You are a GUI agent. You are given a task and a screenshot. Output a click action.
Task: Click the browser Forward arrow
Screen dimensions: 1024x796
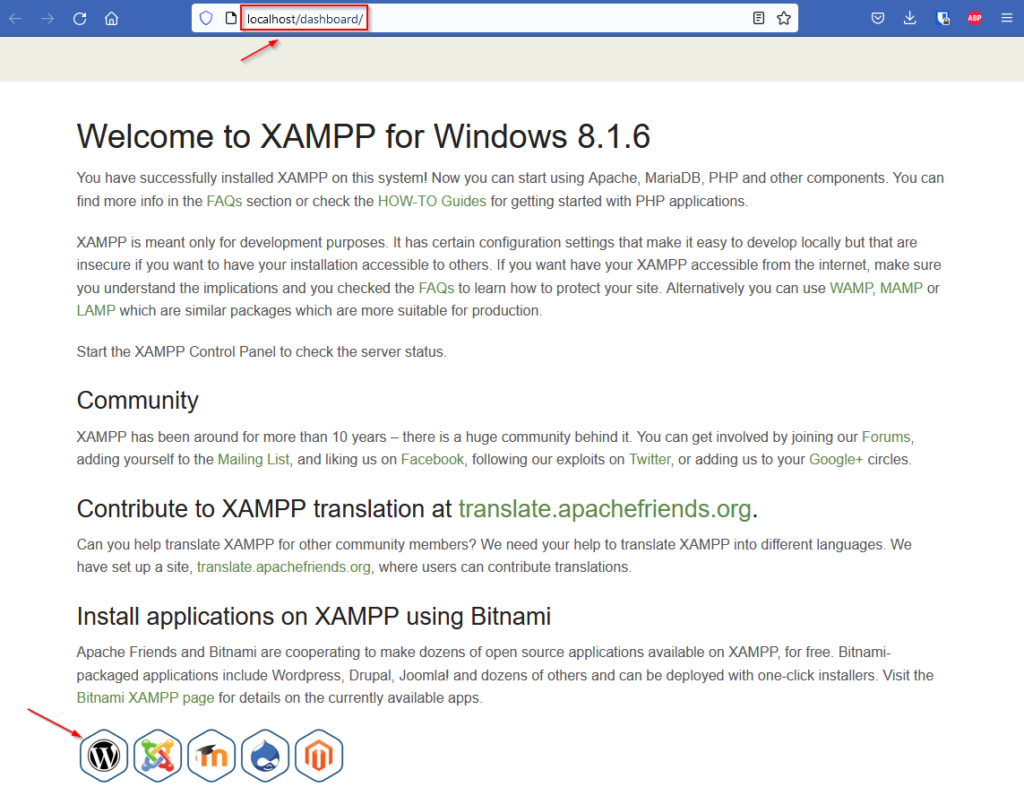pyautogui.click(x=47, y=18)
